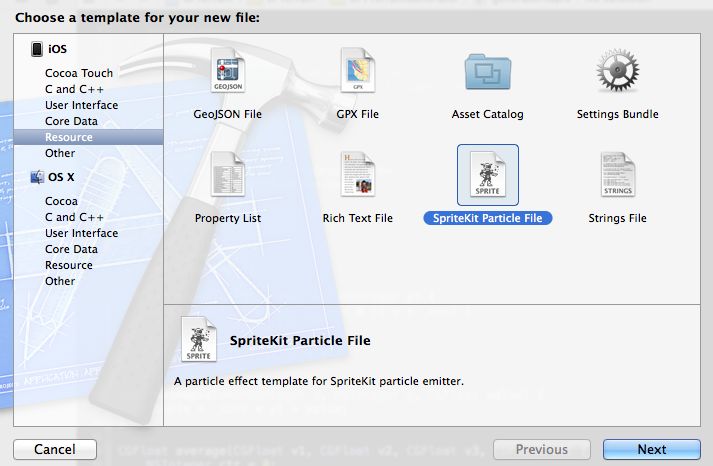Click the bold SpriteKit Particle File description title

(300, 341)
